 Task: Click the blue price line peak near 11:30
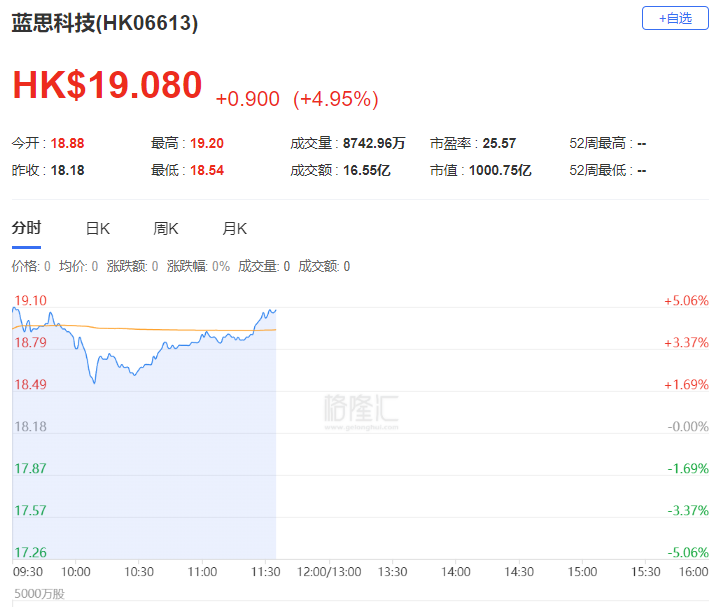[271, 311]
